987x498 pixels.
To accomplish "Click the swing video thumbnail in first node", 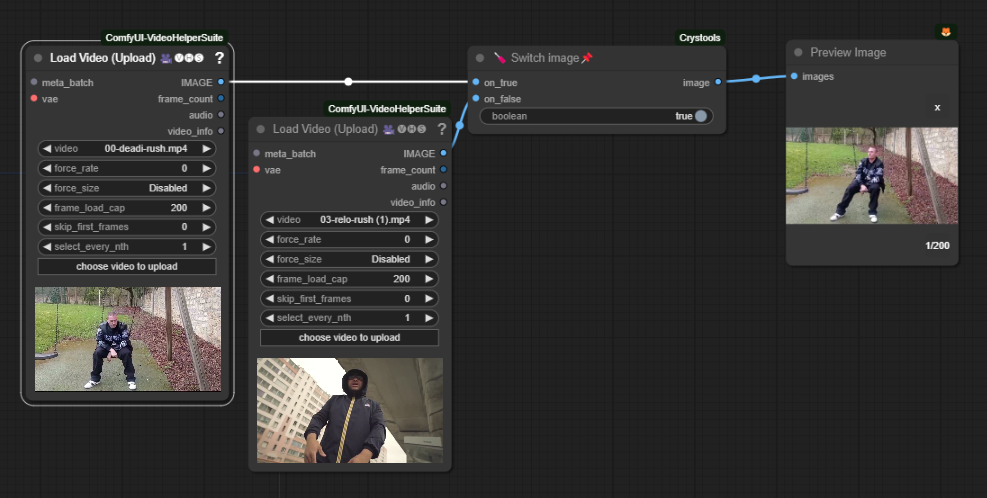I will [x=128, y=339].
